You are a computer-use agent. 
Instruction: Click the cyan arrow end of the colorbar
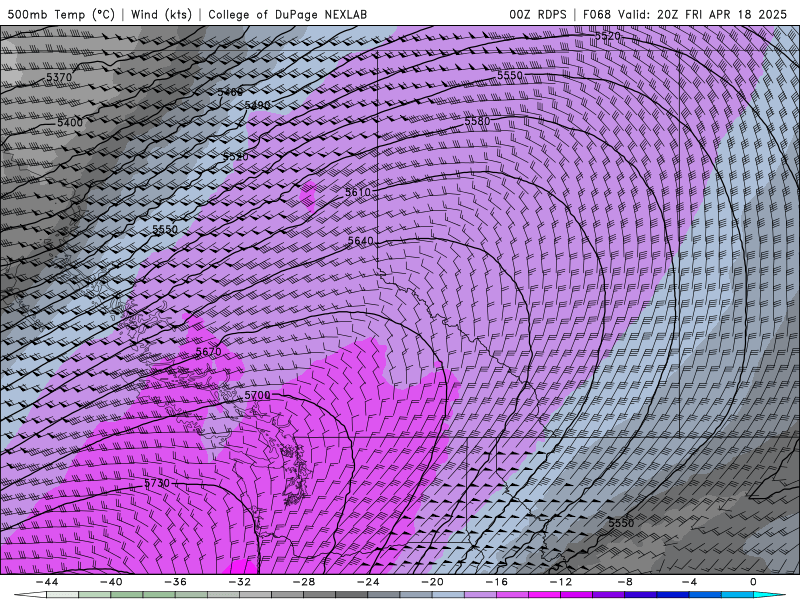(769, 595)
